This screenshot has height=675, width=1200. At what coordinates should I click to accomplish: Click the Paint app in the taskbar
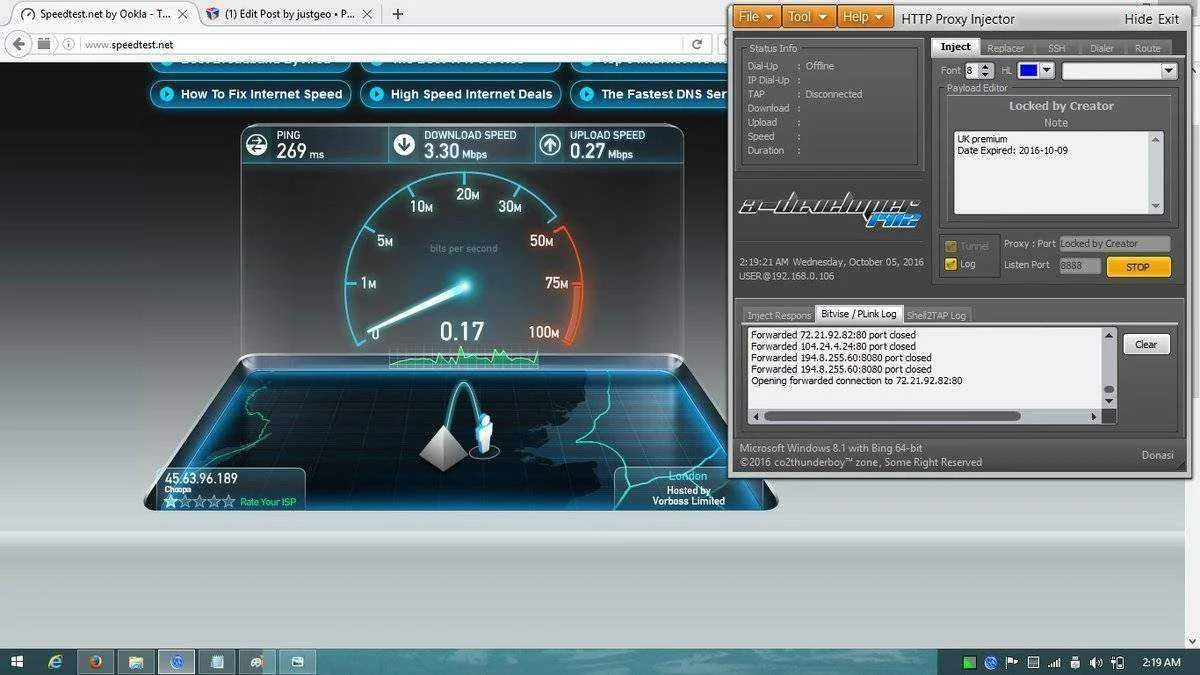257,662
